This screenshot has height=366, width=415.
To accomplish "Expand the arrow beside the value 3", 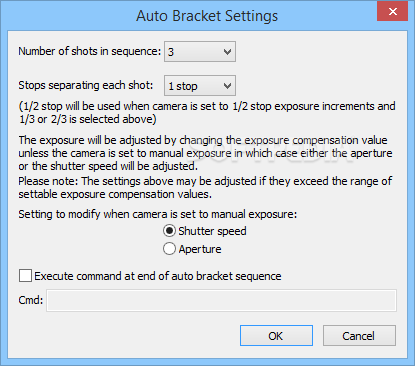I will [x=227, y=52].
